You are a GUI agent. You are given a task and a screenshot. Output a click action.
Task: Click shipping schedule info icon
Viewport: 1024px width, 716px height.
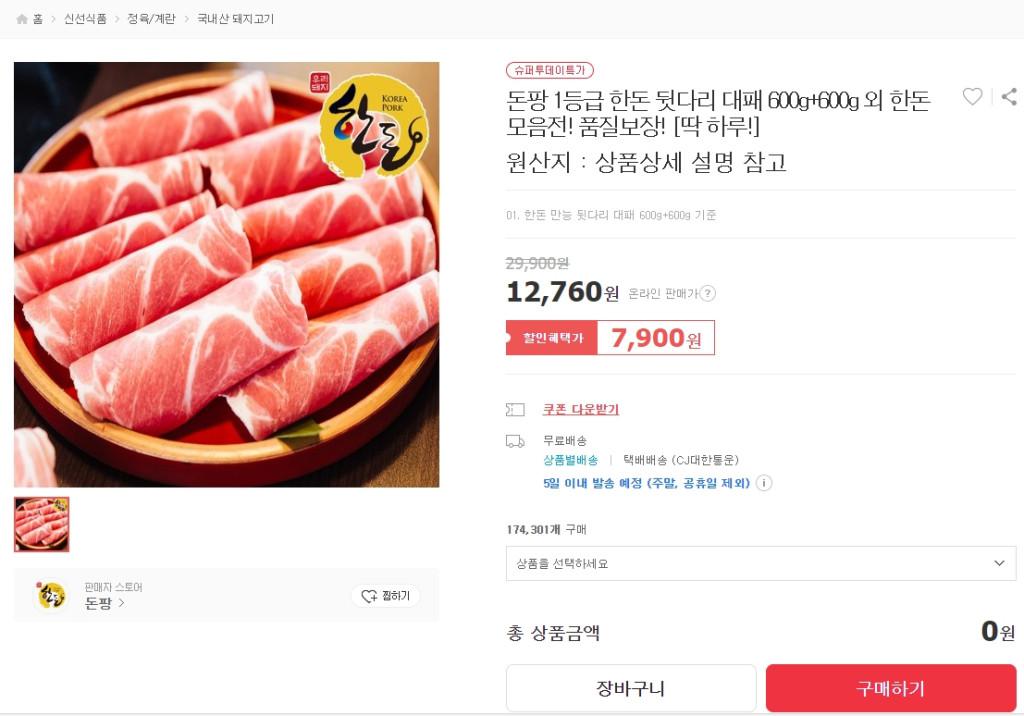point(764,483)
